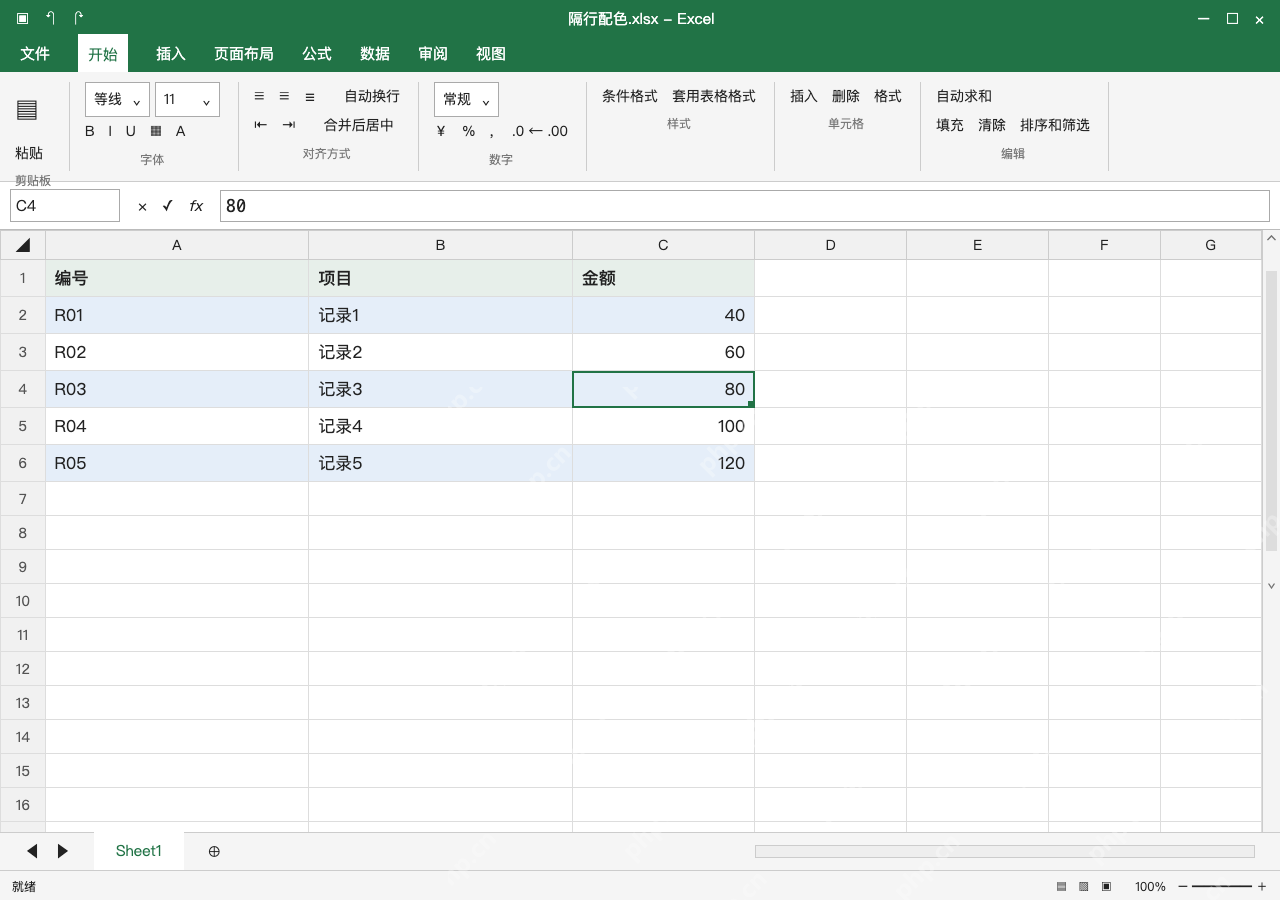Viewport: 1280px width, 900px height.
Task: Open the cell borders icon
Action: [x=156, y=131]
